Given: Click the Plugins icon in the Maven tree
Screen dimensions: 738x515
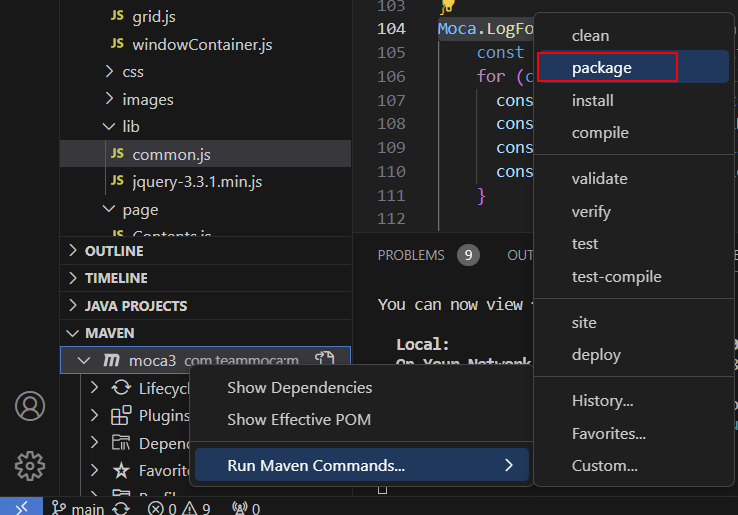Looking at the screenshot, I should [121, 415].
